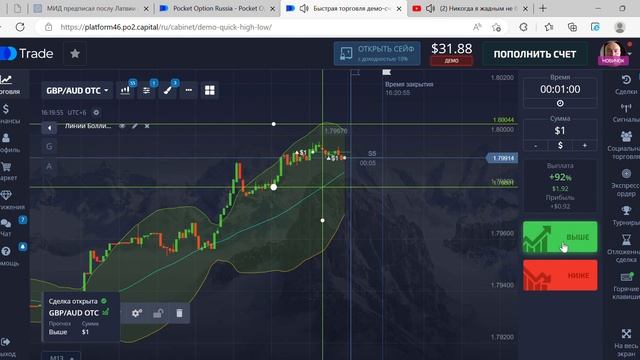Click the red Lower trade button
640x360 pixels.
pos(560,275)
